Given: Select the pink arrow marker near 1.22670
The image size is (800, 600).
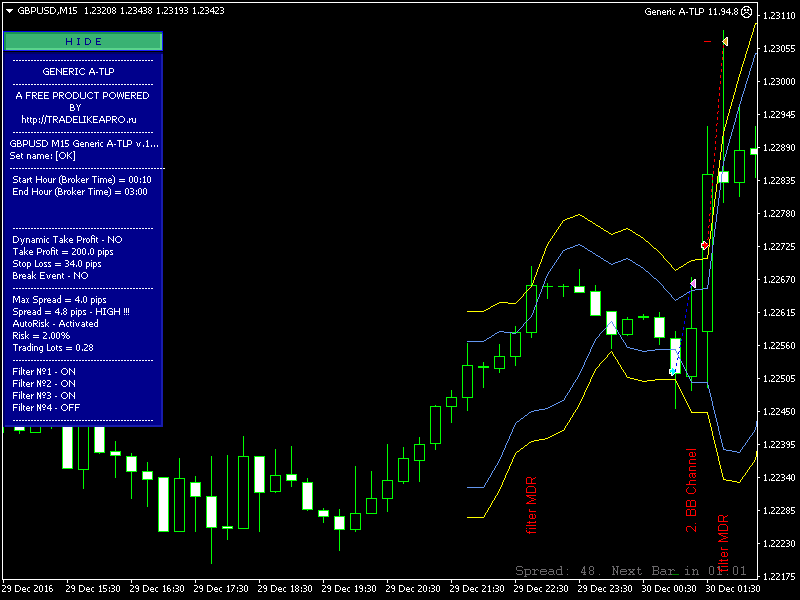Looking at the screenshot, I should 693,283.
